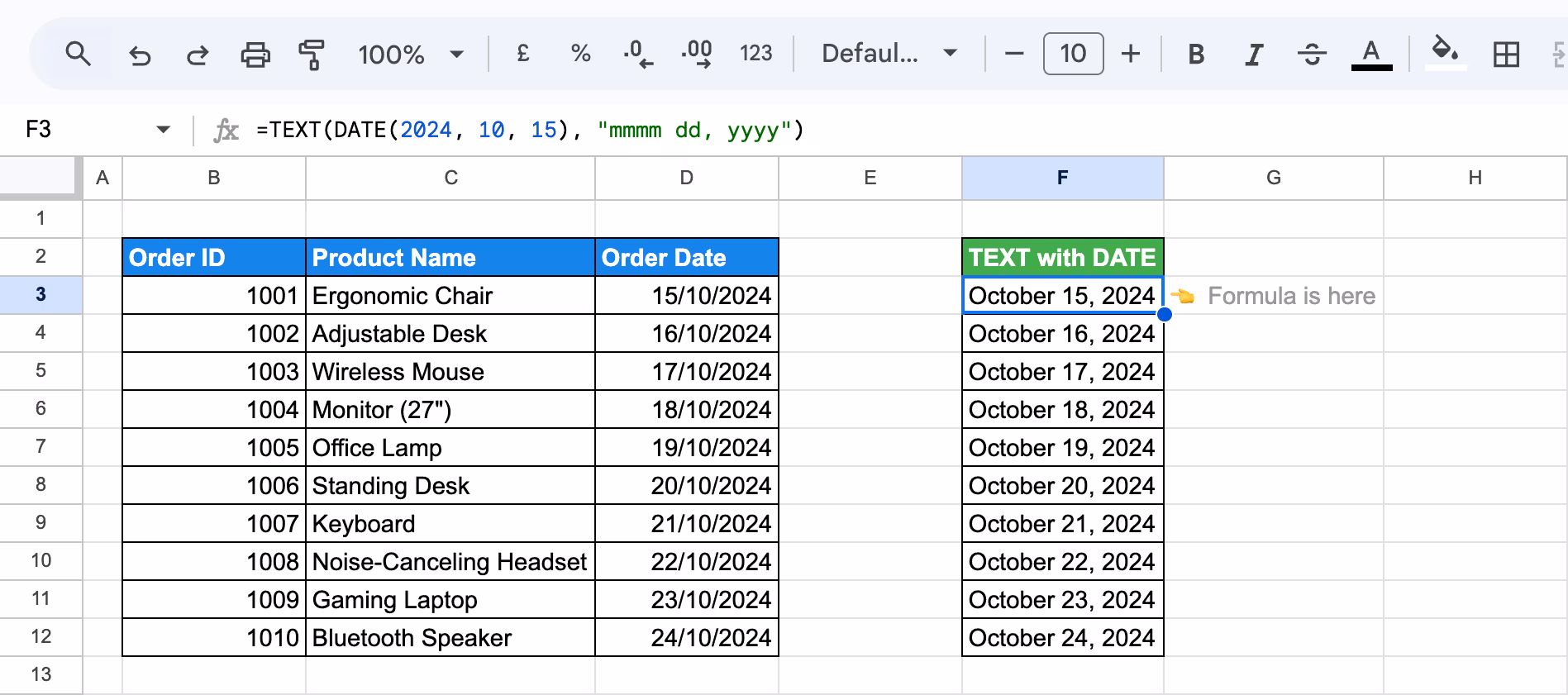Select column D header
1568x695 pixels.
pos(687,178)
